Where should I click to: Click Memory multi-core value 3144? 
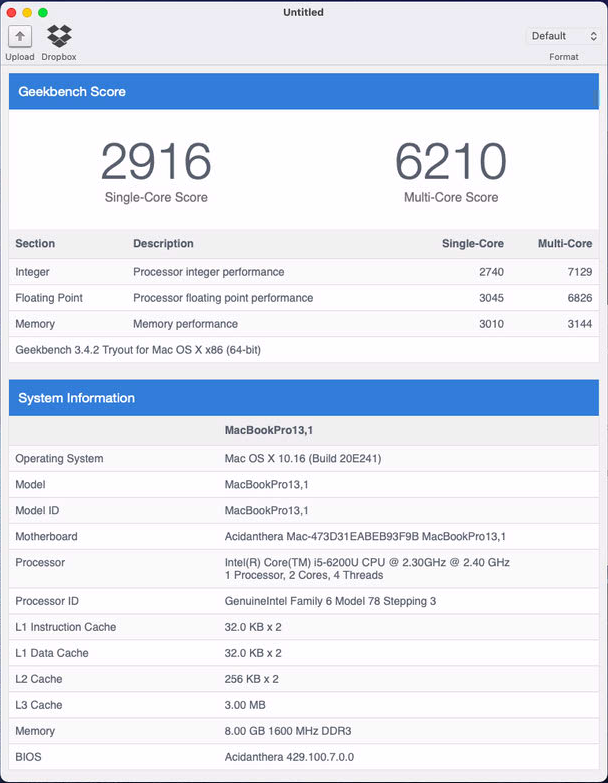point(580,324)
